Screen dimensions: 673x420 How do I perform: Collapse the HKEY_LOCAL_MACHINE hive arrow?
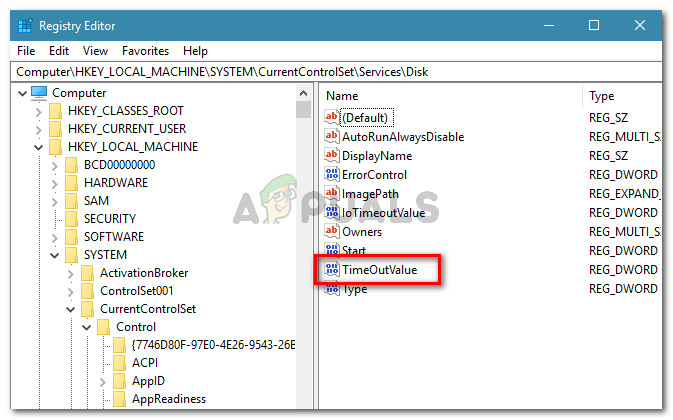(39, 148)
